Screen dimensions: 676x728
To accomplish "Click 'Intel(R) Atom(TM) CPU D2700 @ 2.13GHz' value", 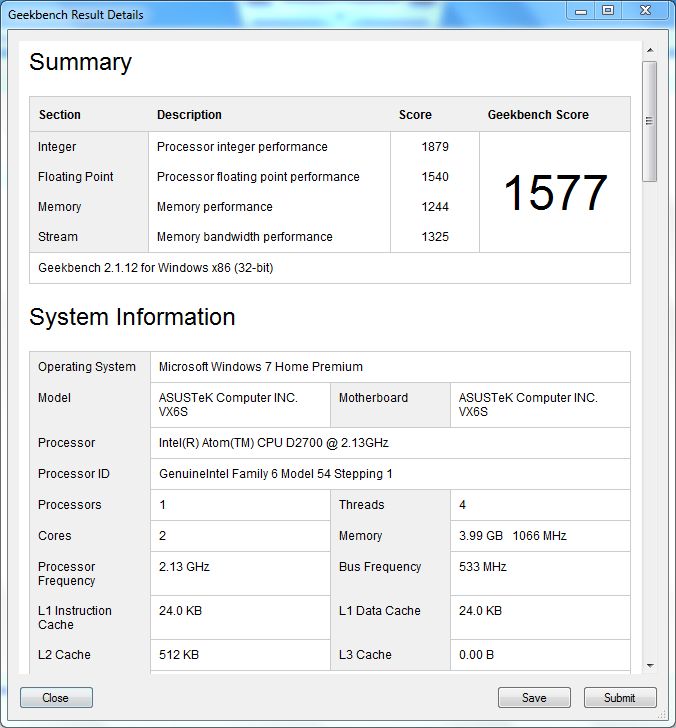I will click(x=273, y=443).
